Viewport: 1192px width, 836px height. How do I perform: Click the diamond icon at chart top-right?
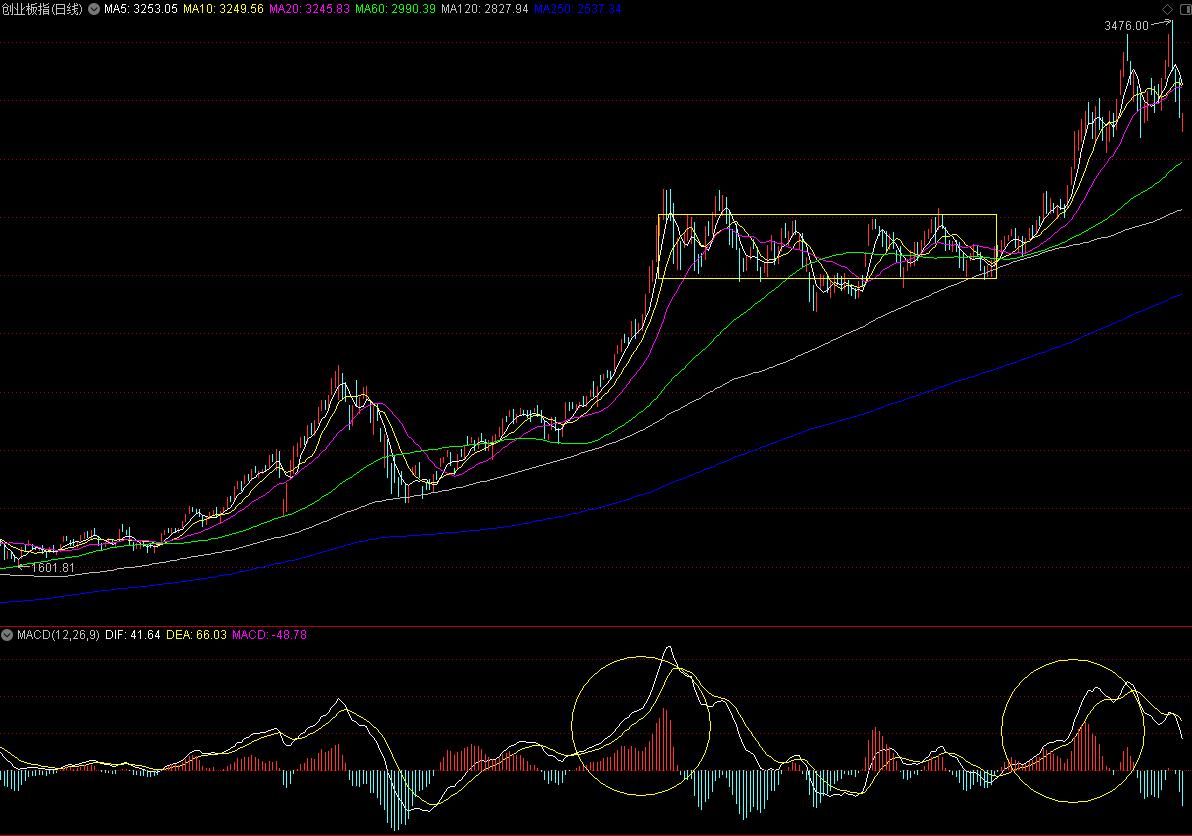coord(1167,8)
